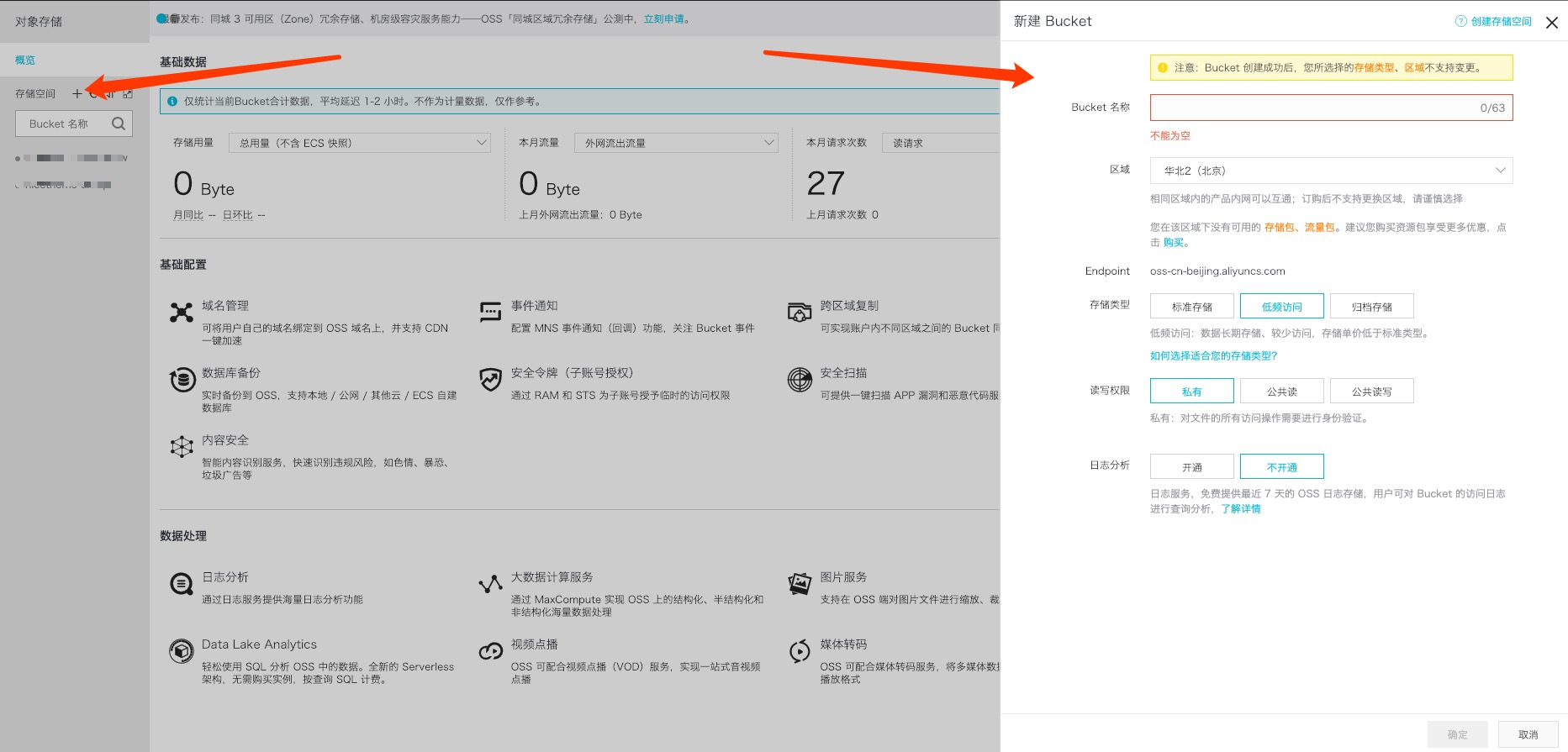Image resolution: width=1568 pixels, height=752 pixels.
Task: Open the 了解详情 link under 日志分析
Action: [1240, 509]
